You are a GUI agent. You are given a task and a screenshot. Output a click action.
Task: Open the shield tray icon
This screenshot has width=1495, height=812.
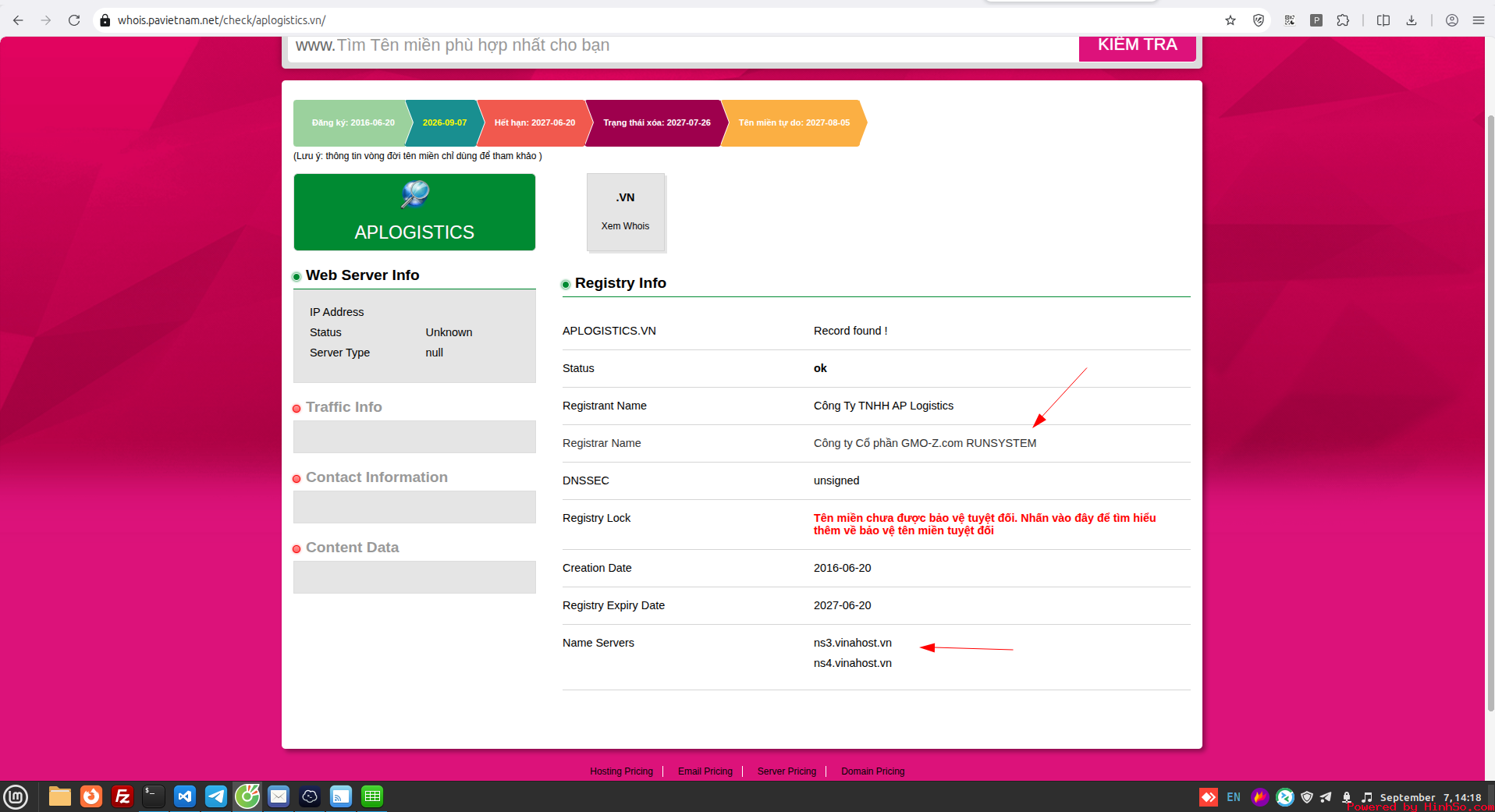coord(1307,797)
